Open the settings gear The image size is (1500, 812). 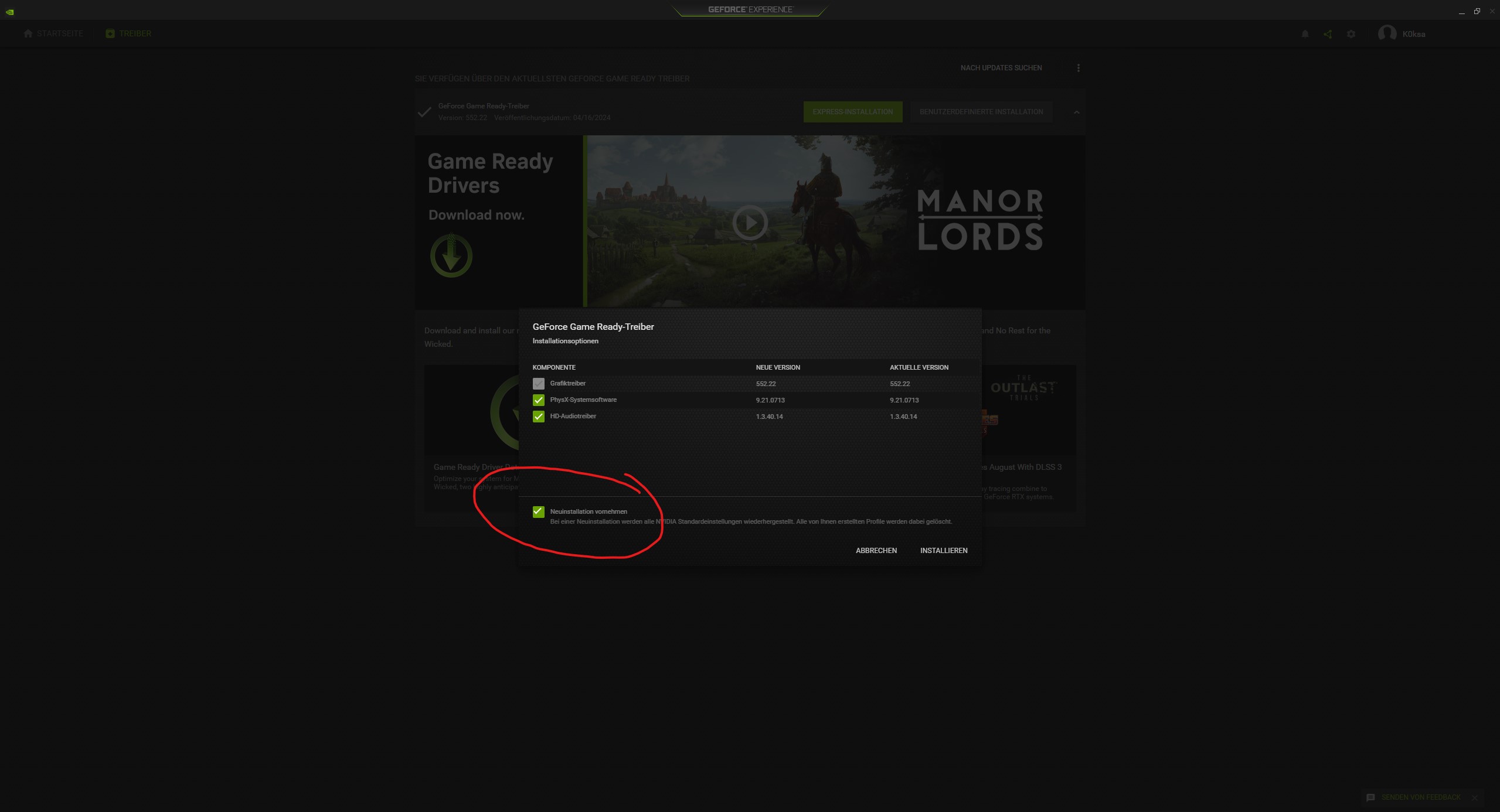tap(1351, 34)
